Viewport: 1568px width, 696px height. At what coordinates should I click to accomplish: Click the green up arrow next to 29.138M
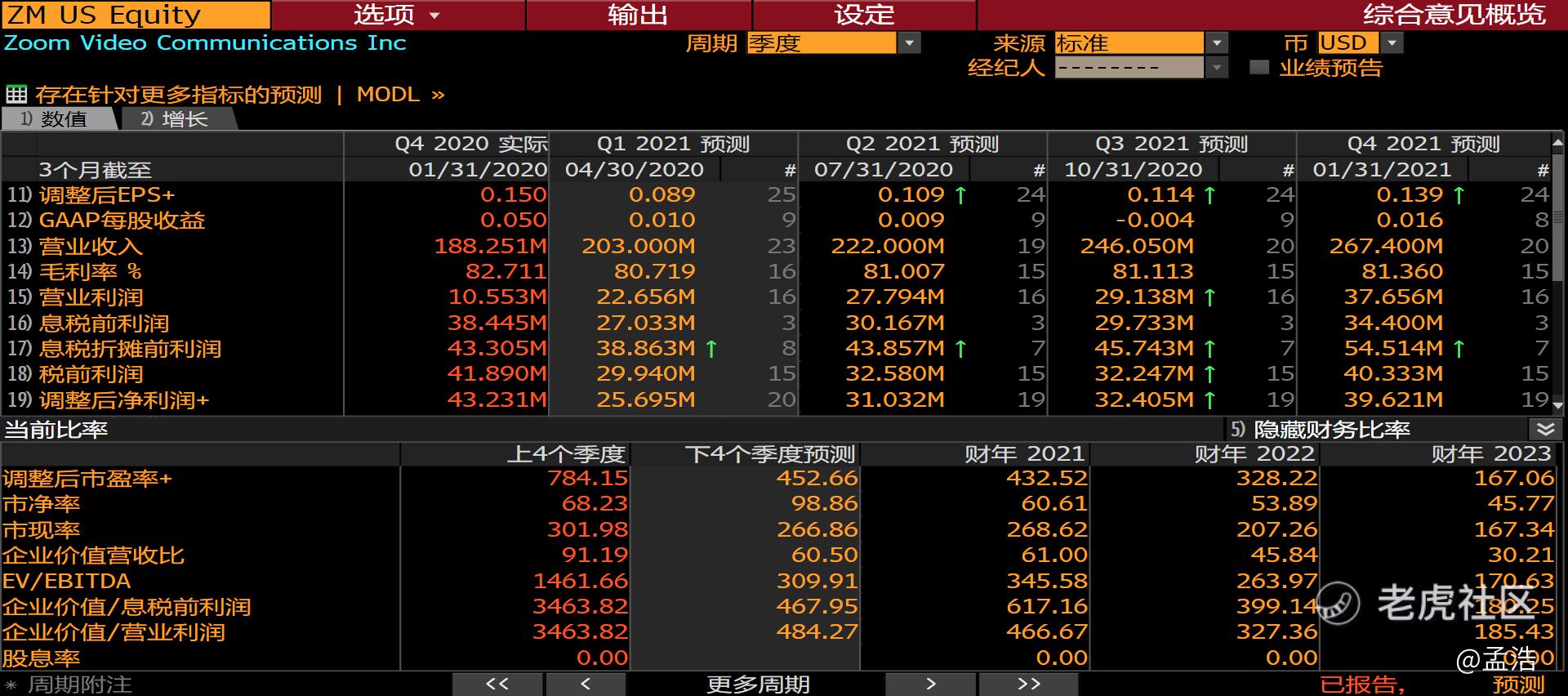point(1209,297)
